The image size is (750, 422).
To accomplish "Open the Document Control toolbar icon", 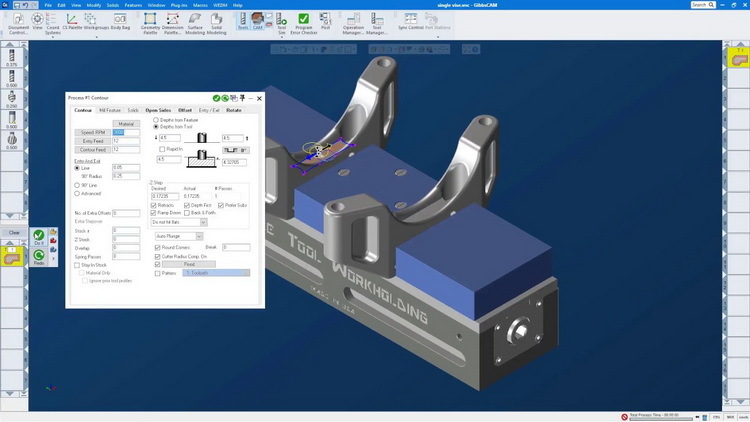I will click(18, 19).
